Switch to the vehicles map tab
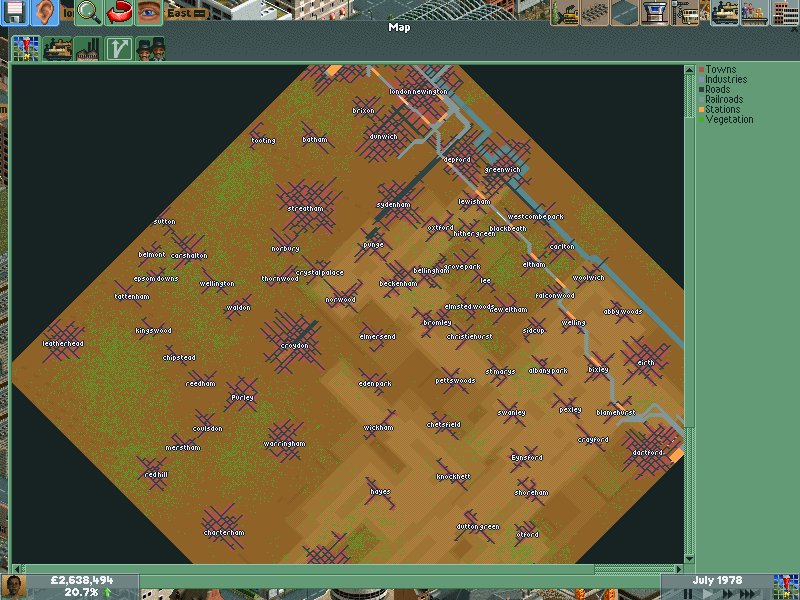The width and height of the screenshot is (800, 600). point(57,49)
